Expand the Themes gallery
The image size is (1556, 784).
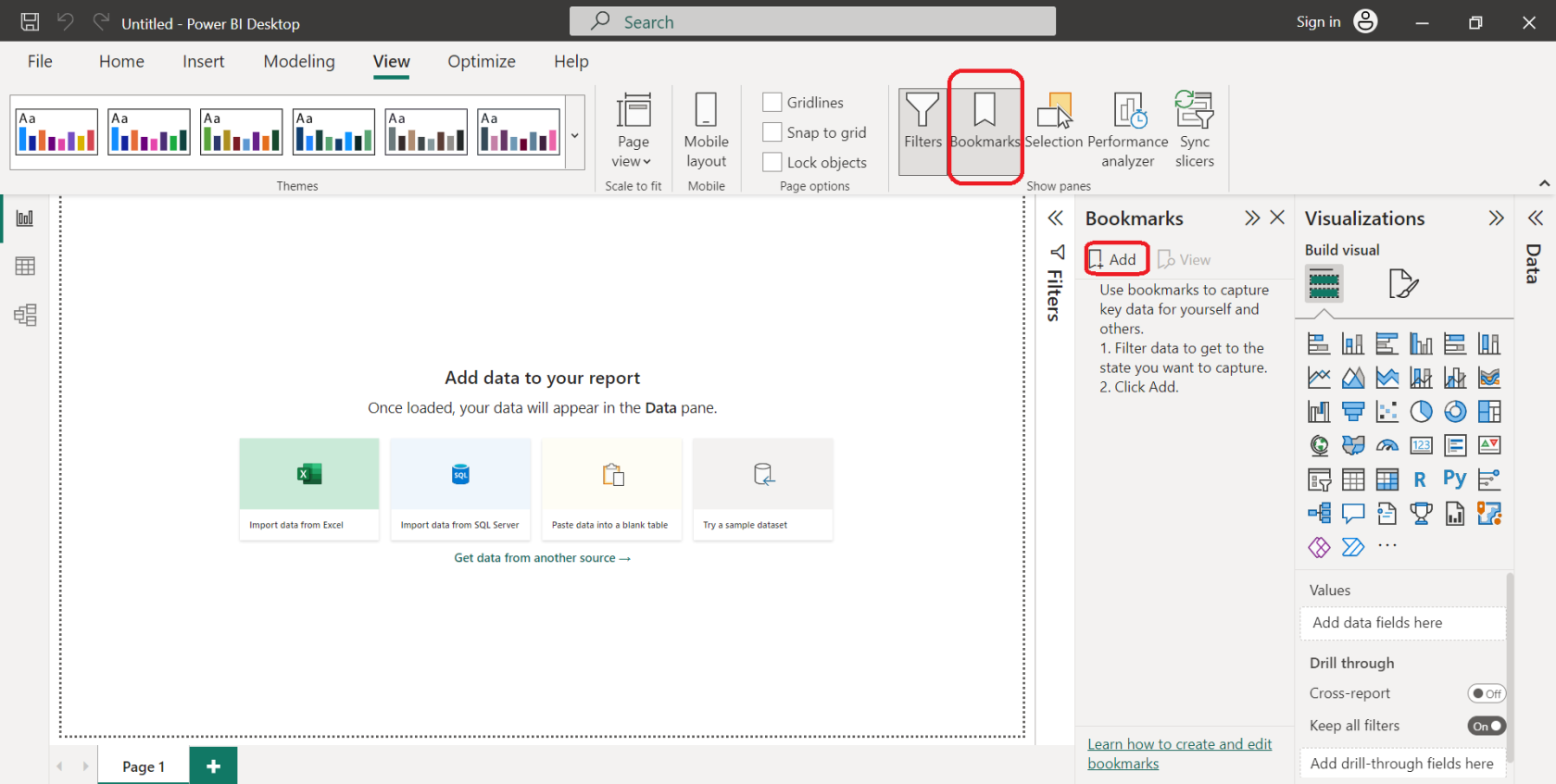click(574, 135)
